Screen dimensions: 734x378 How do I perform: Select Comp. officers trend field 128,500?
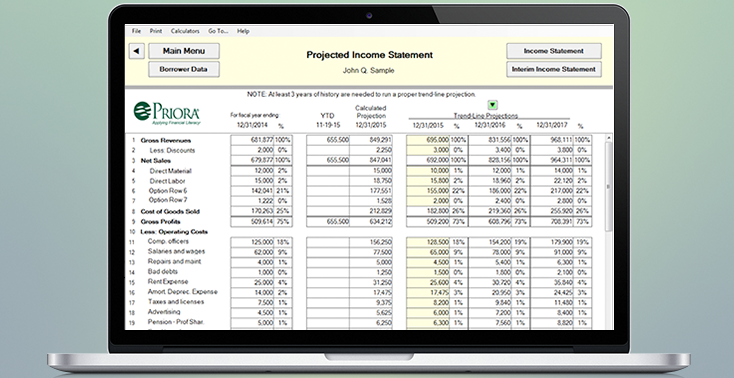(x=428, y=242)
